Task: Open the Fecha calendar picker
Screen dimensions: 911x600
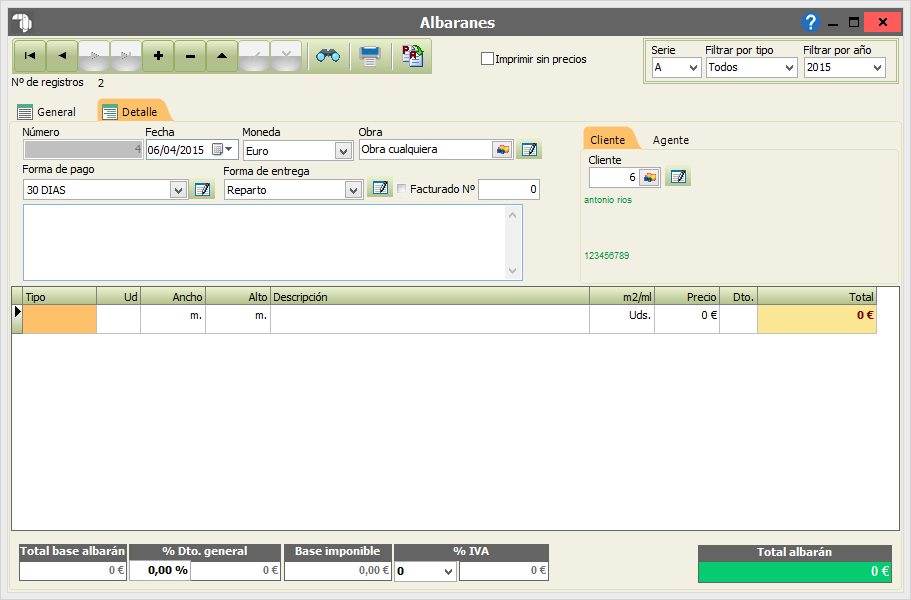Action: coord(223,149)
